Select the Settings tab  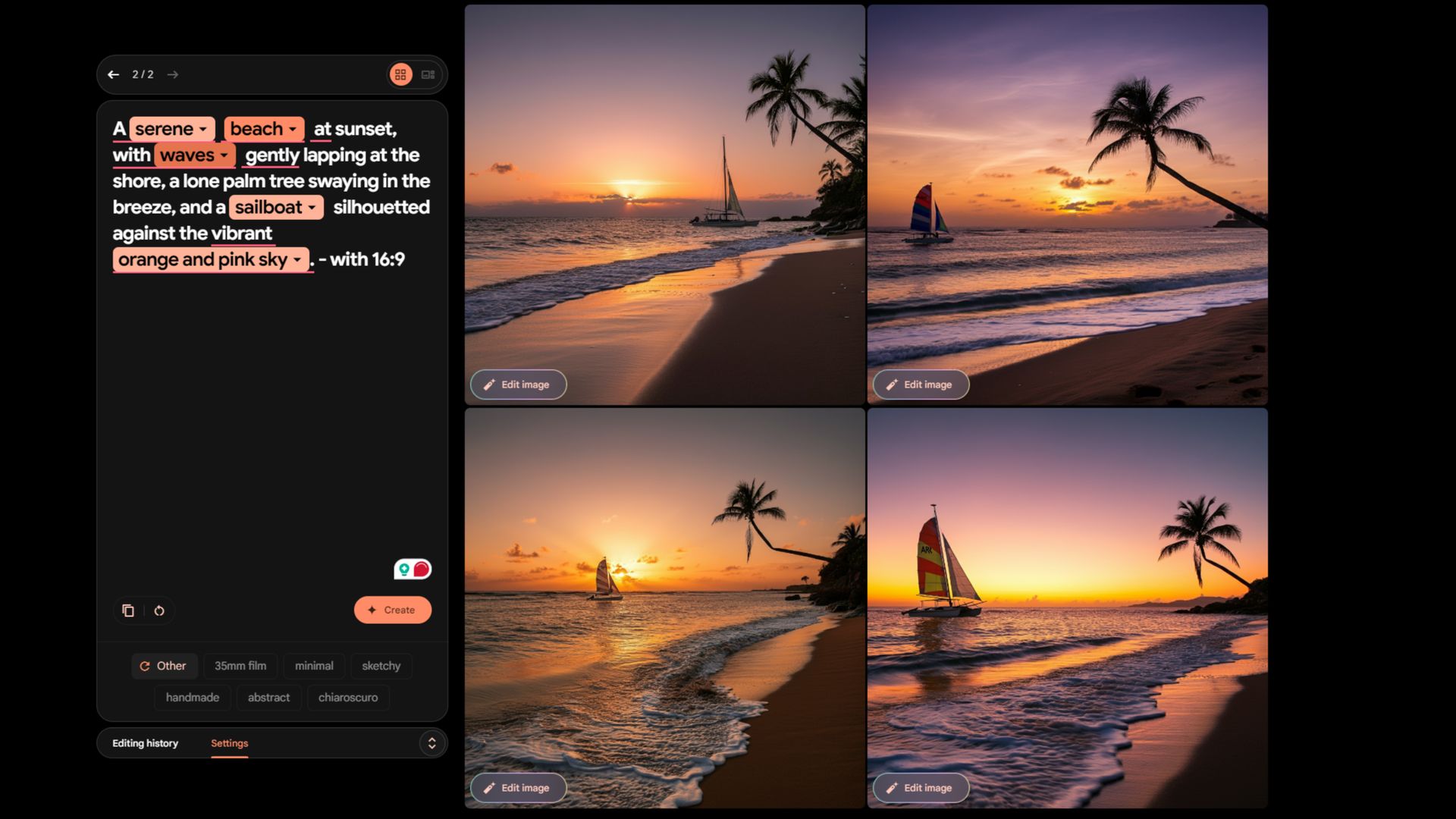(x=229, y=742)
